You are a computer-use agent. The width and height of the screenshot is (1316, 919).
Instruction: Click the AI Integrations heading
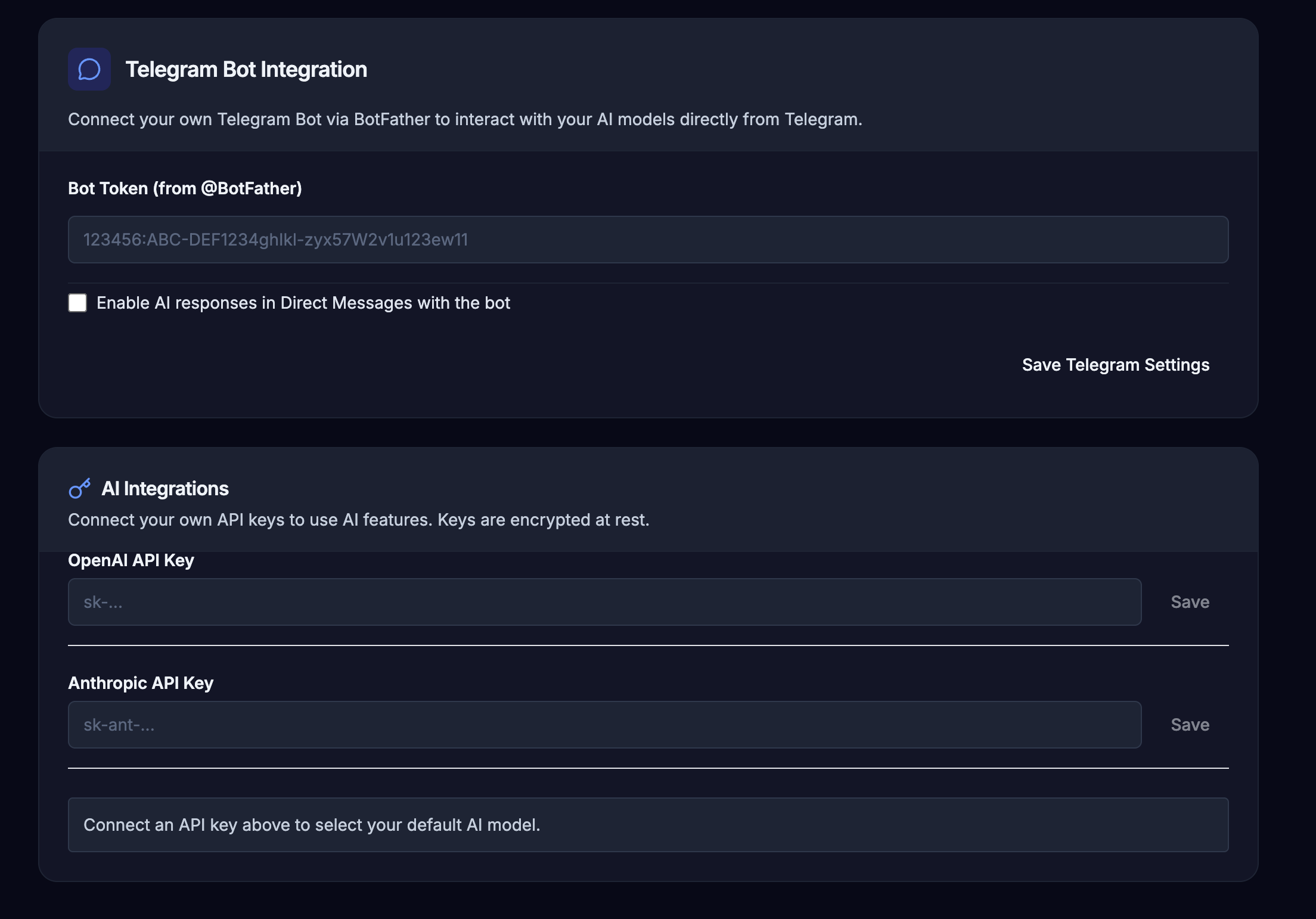pyautogui.click(x=165, y=489)
